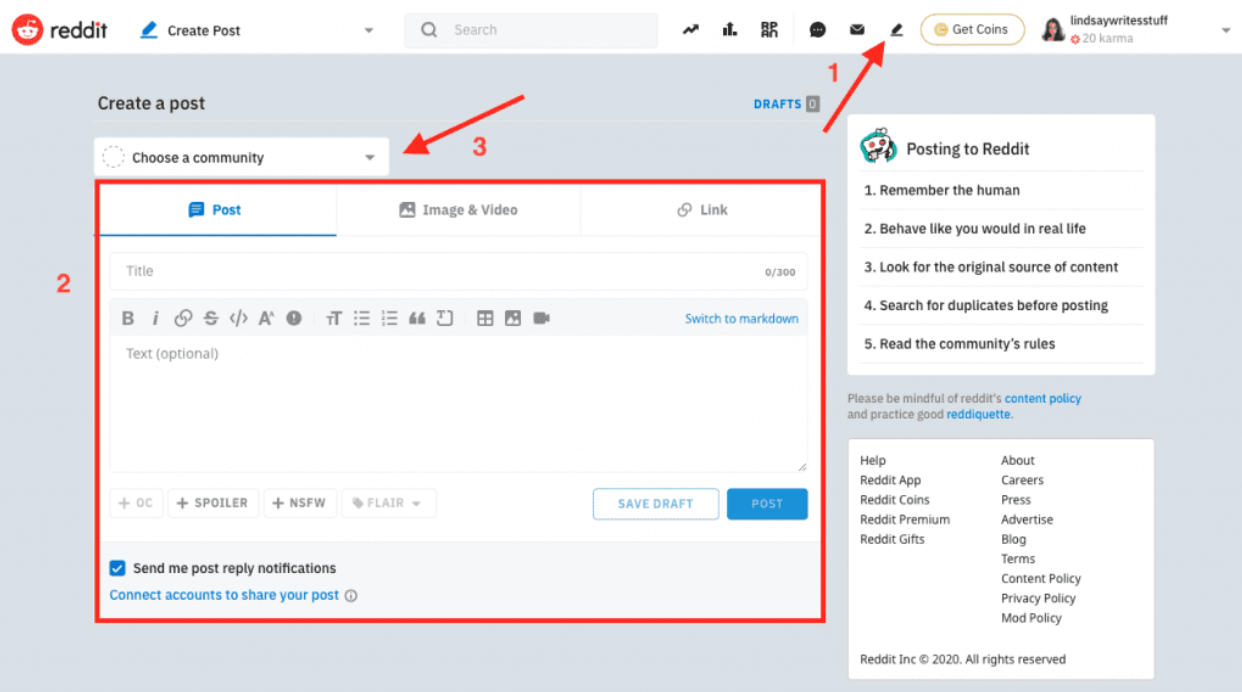Insert a video in the editor
Screen dimensions: 1242x692
click(541, 318)
